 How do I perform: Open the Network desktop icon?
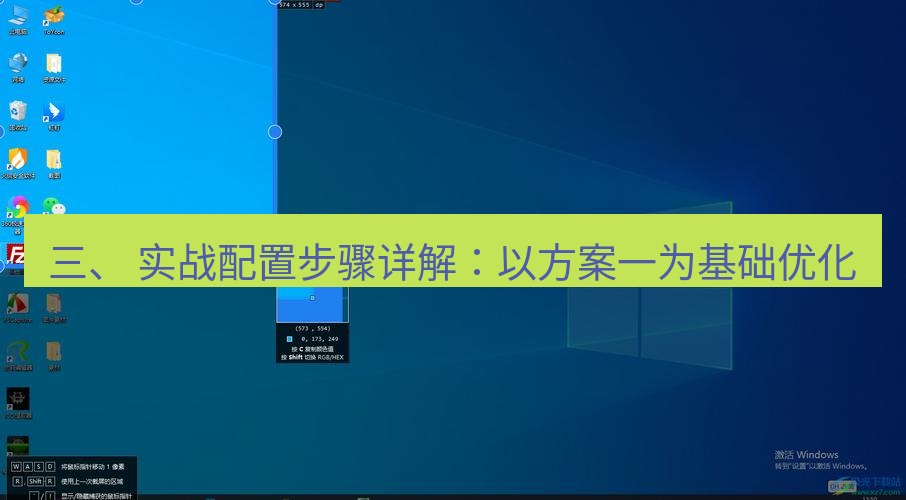18,68
